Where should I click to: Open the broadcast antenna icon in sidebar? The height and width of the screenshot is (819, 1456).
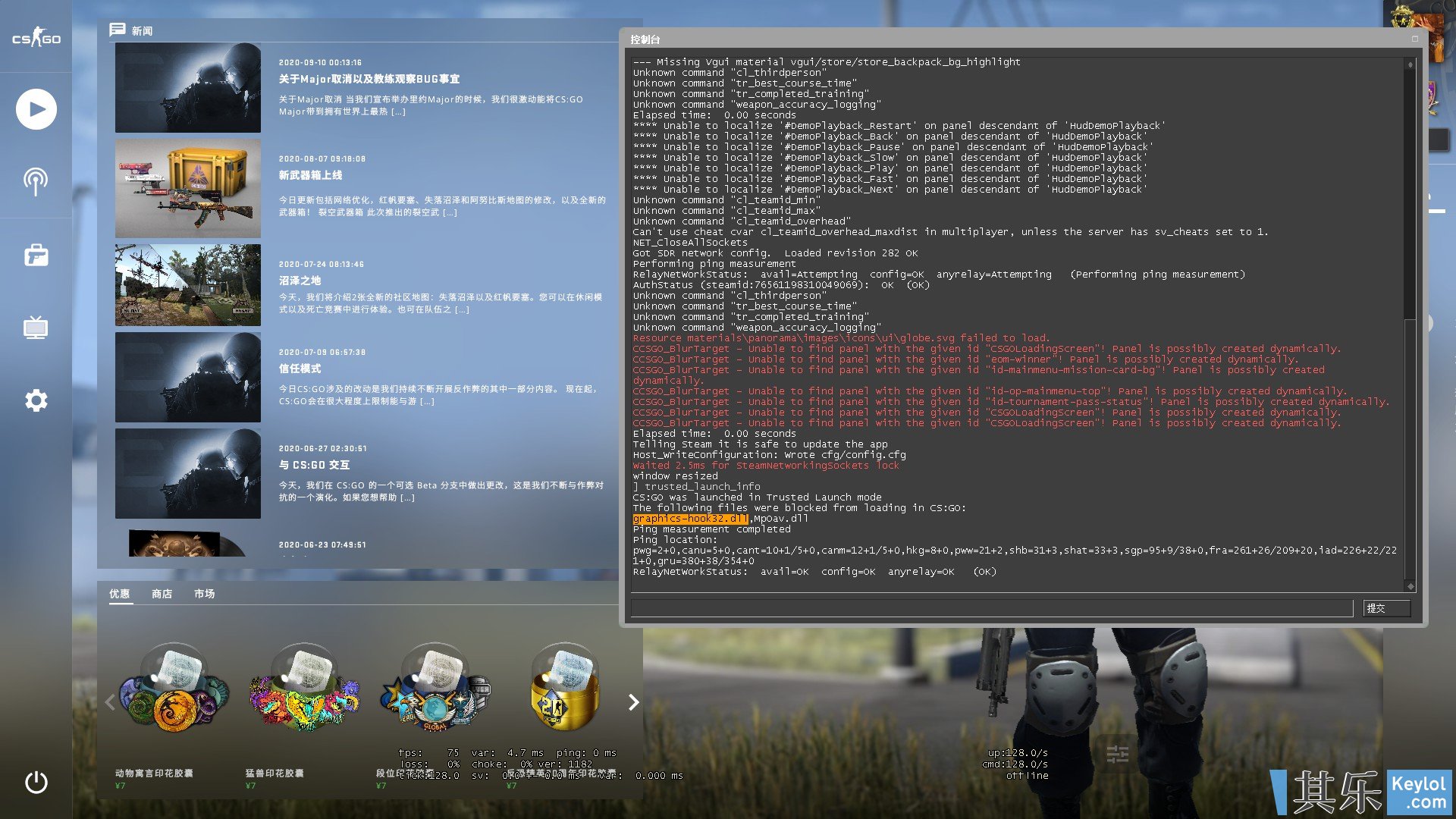(36, 182)
